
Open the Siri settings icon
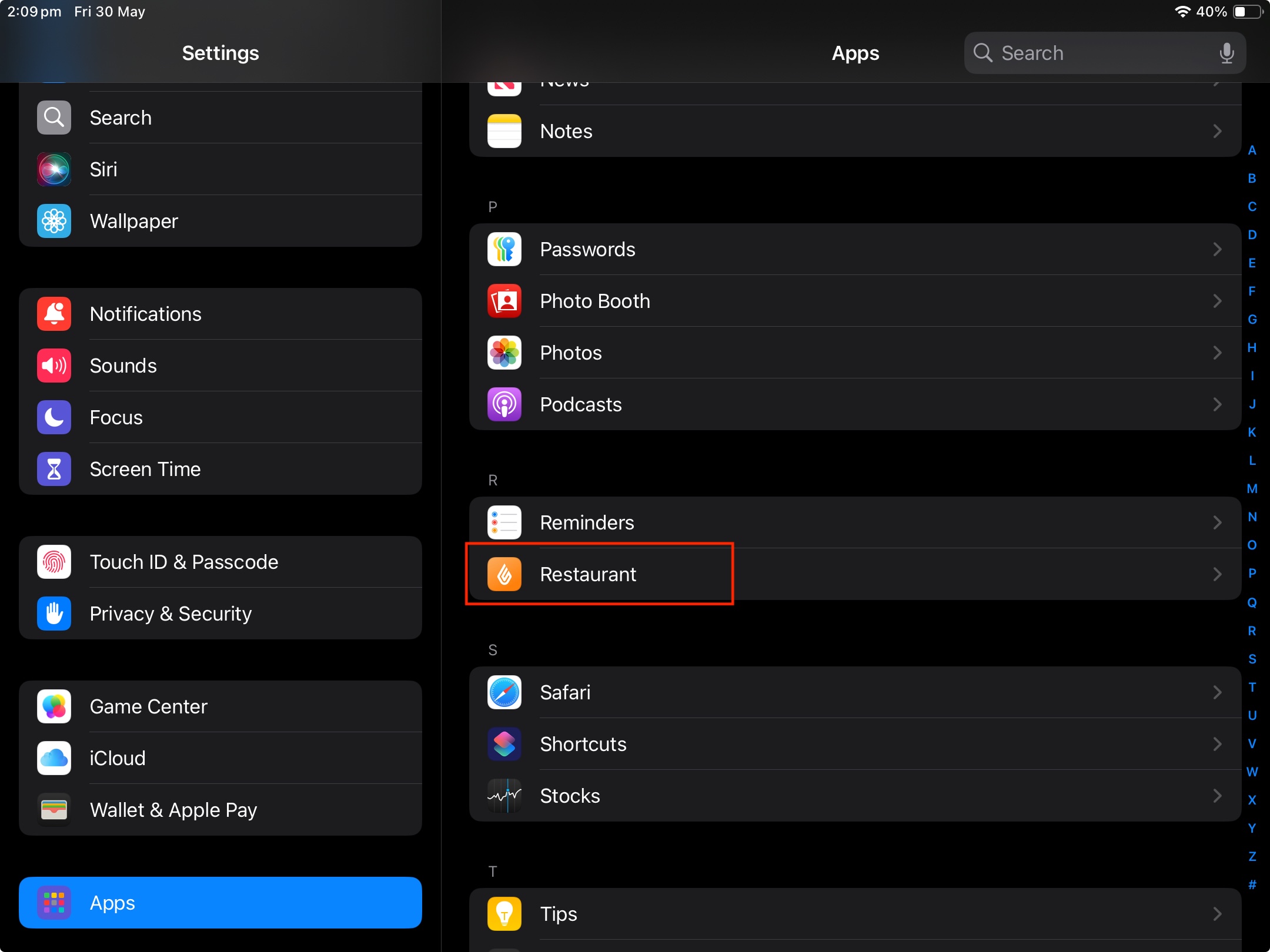54,169
